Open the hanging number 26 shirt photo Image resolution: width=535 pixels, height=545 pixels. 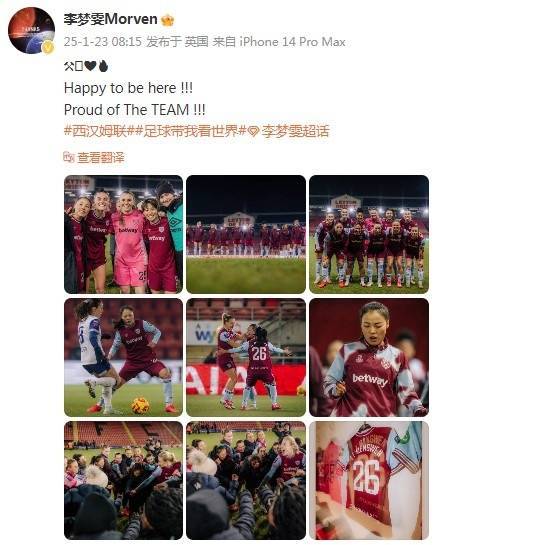(x=369, y=480)
